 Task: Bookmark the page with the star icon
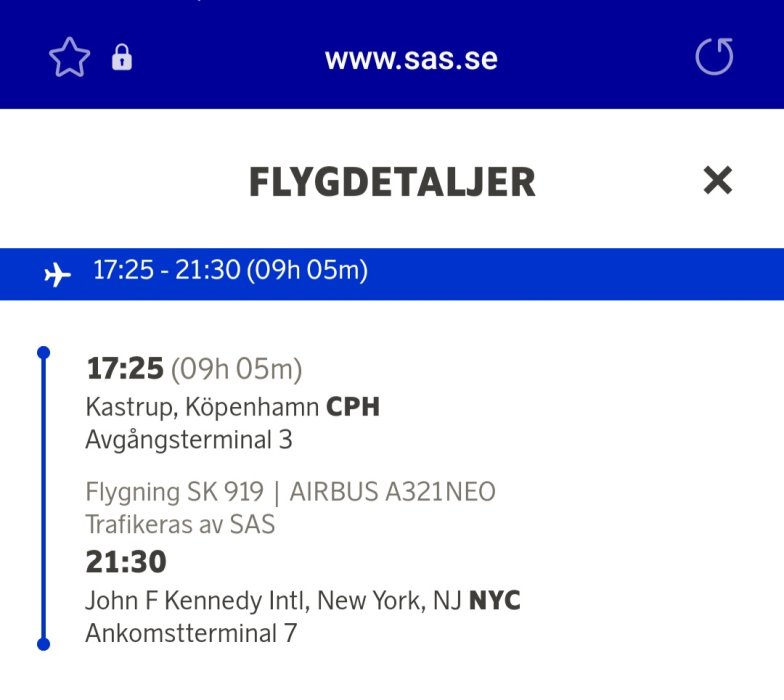point(69,58)
